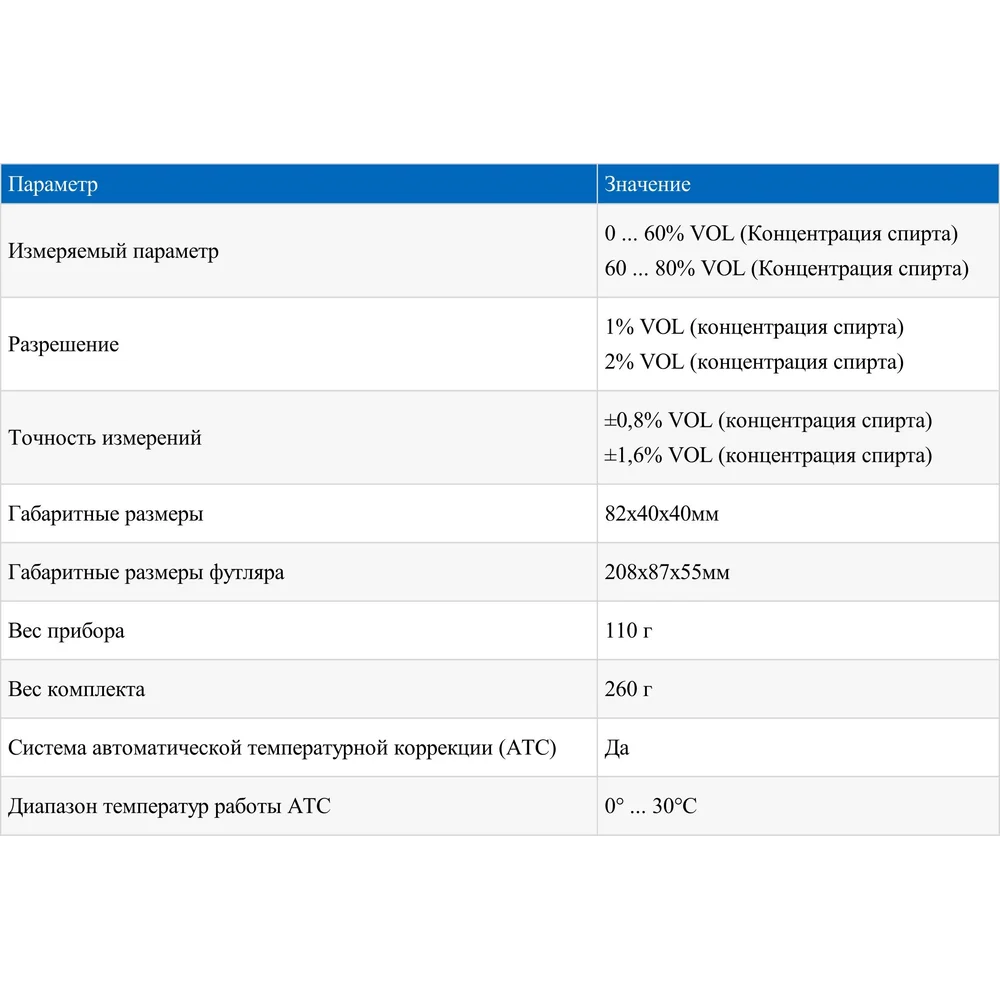Click the "Да" value cell

(617, 748)
